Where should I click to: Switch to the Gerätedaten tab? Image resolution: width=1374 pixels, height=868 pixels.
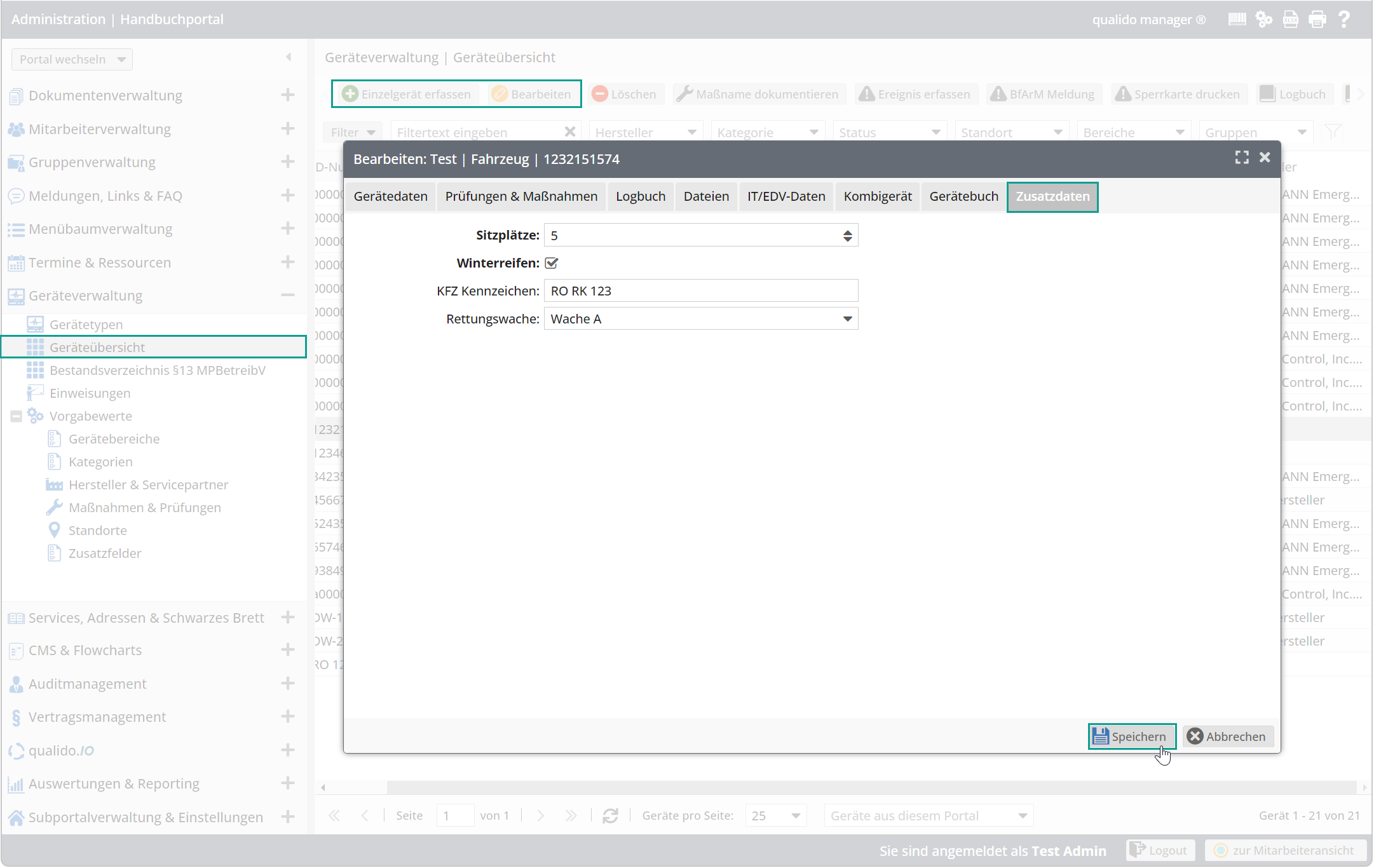coord(390,196)
